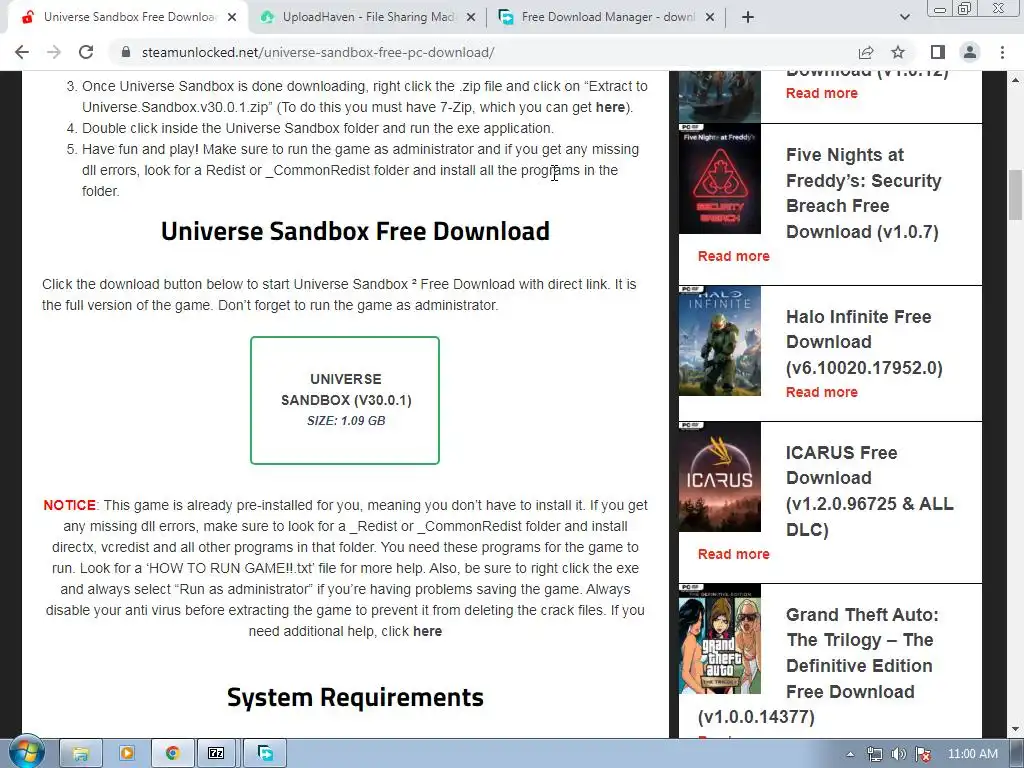1024x768 pixels.
Task: Open Grand Theft Auto Trilogy download link
Action: coord(820,665)
